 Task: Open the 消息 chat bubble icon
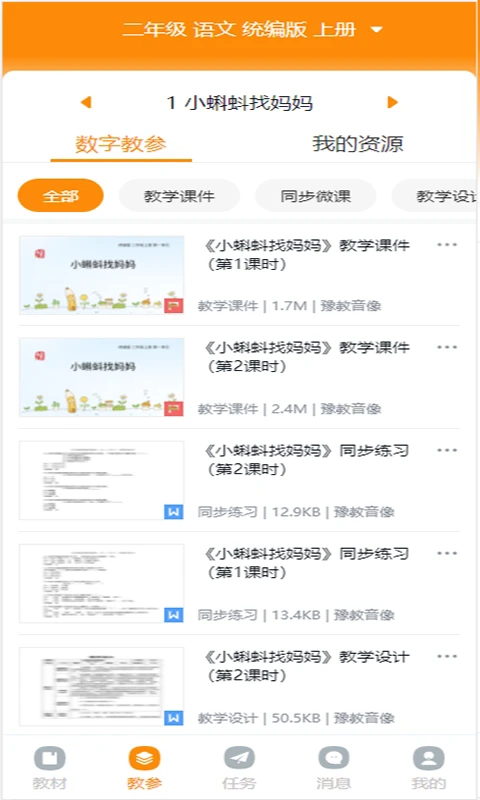[x=334, y=758]
